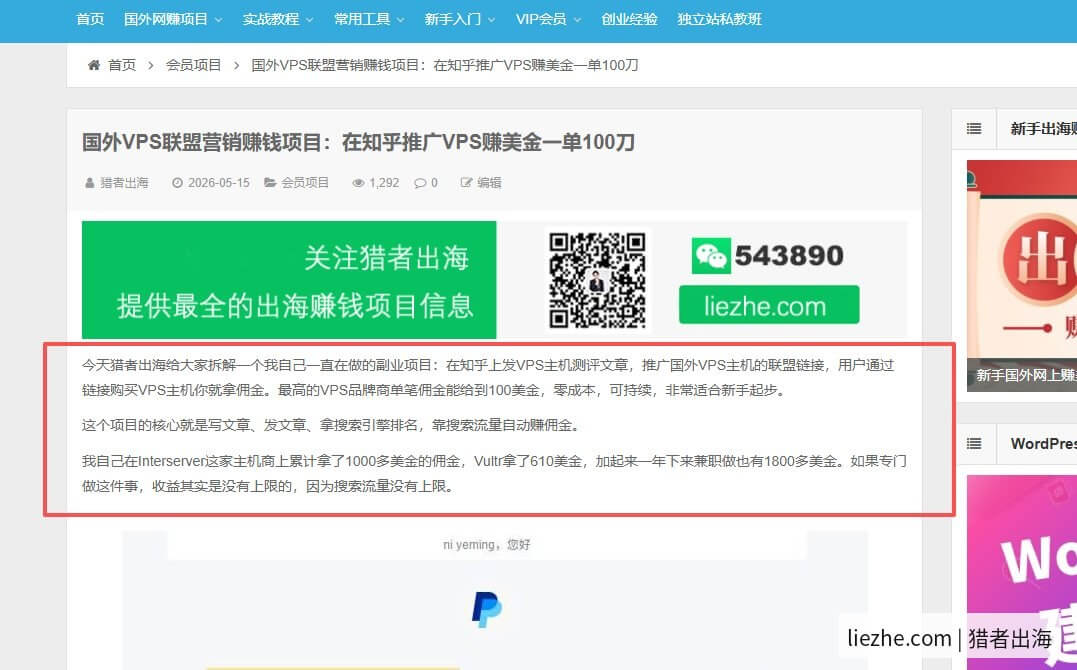Click the green liezhe.com button
Viewport: 1077px width, 670px height.
point(769,304)
